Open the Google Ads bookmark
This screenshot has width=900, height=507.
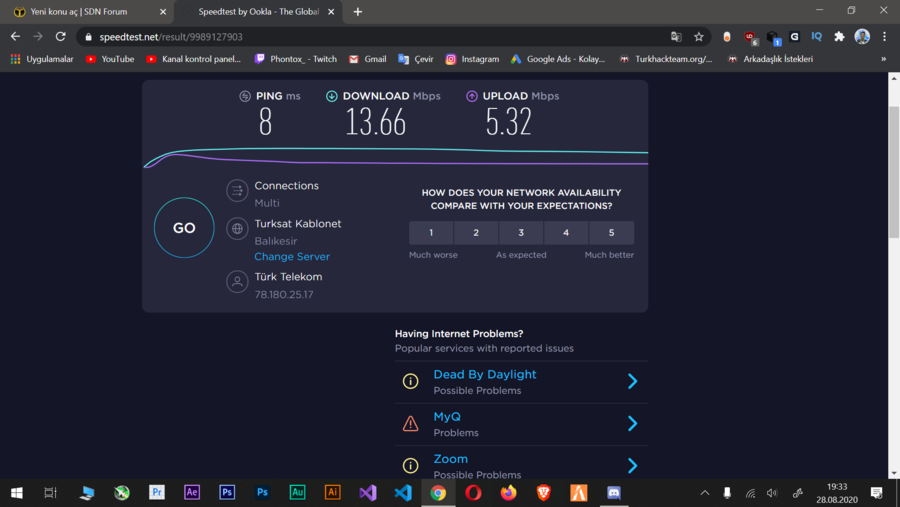tap(558, 59)
